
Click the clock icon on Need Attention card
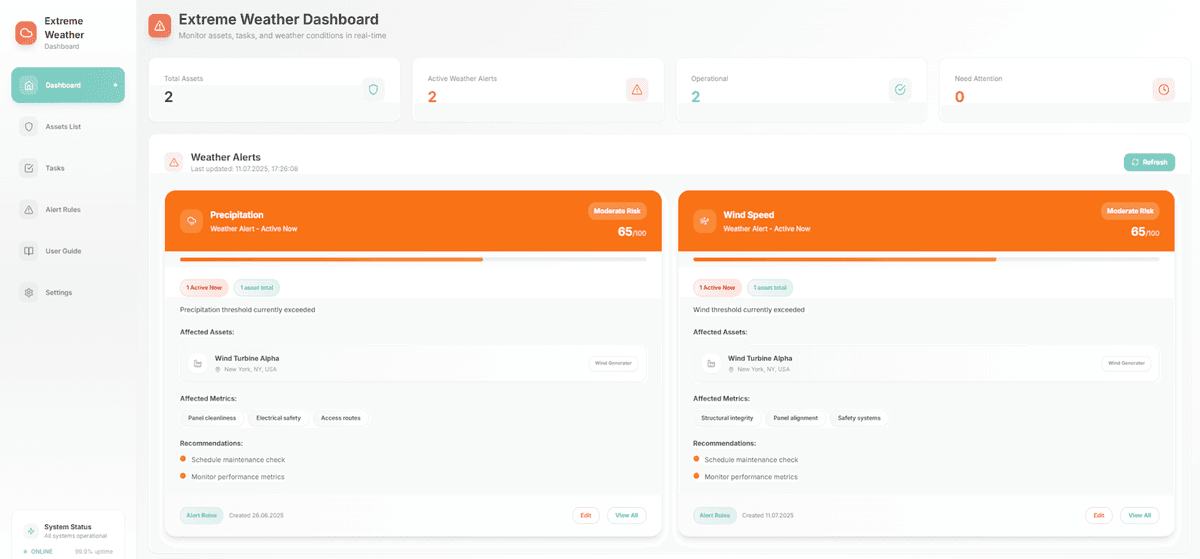click(x=1163, y=89)
